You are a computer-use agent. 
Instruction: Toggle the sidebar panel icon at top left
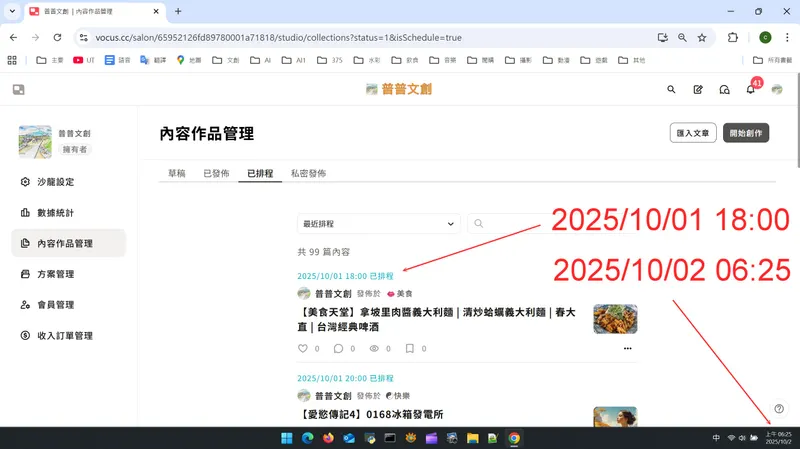18,90
